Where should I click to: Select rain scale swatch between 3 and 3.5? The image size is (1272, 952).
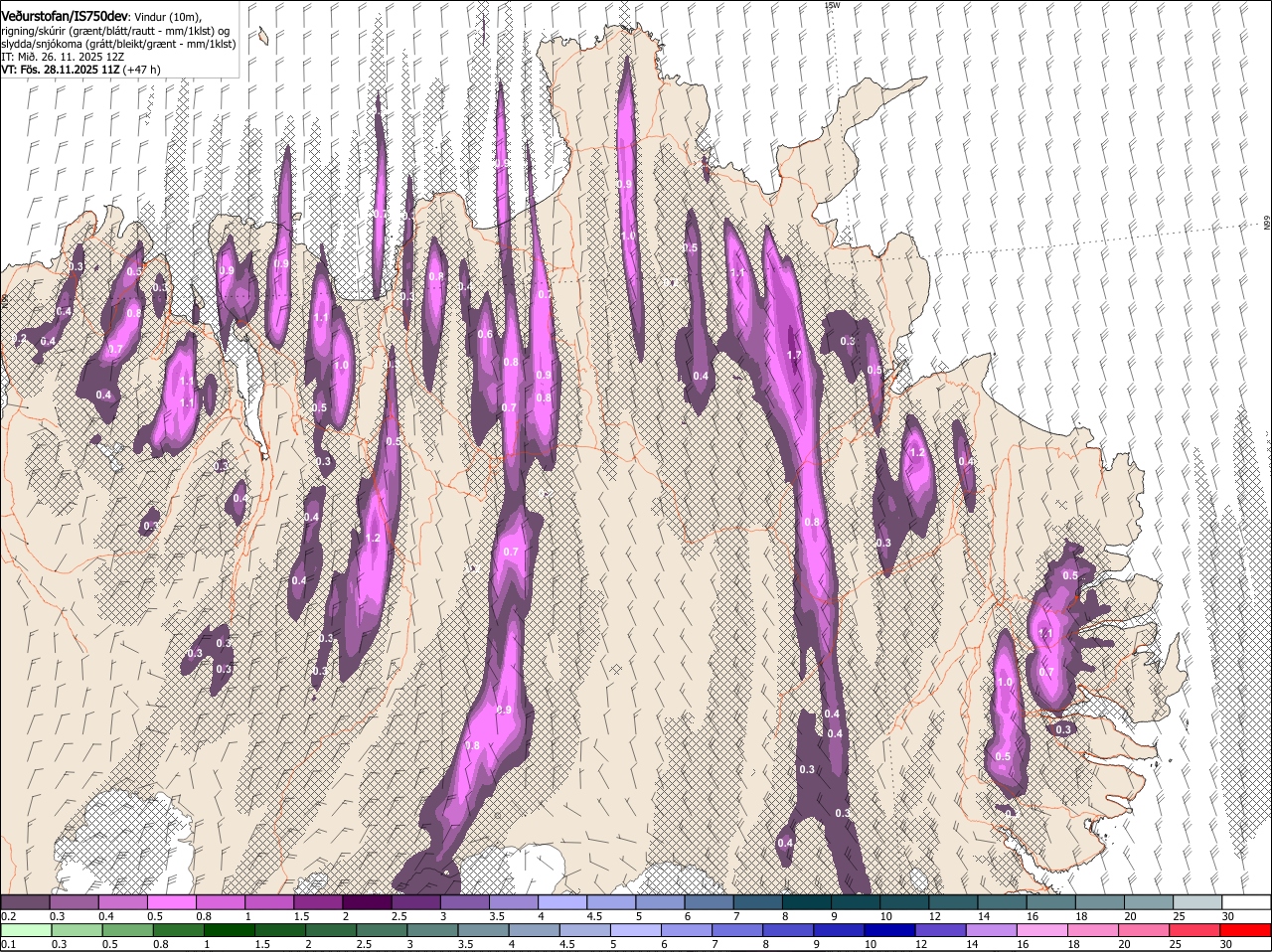click(x=432, y=930)
